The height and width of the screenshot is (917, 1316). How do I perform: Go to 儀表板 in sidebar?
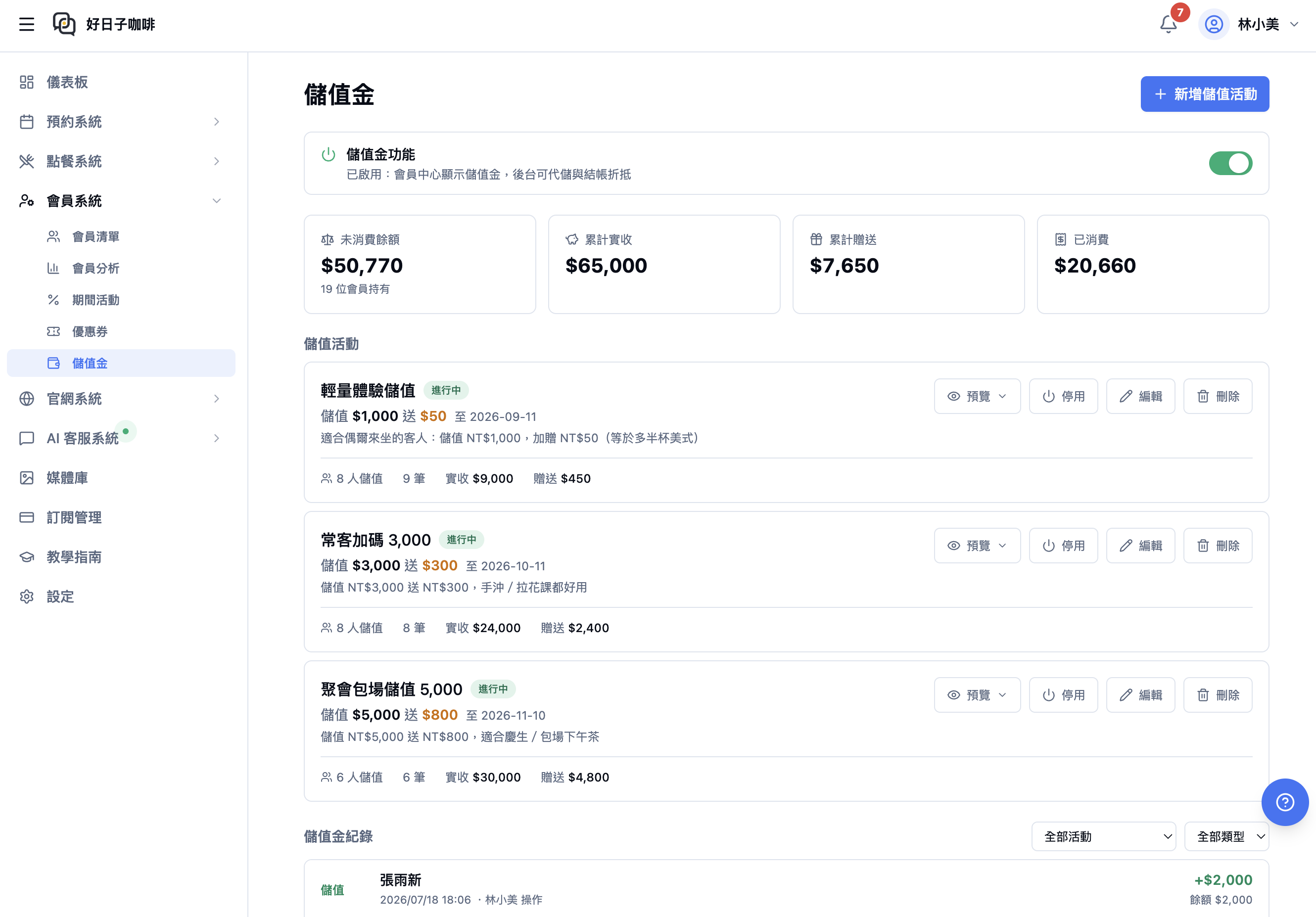121,82
